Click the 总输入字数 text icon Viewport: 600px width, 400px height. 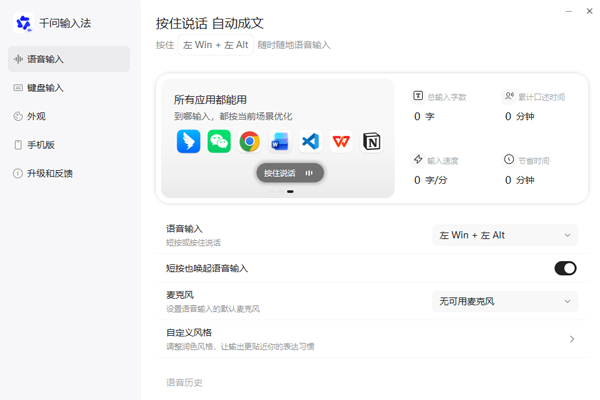[x=418, y=96]
